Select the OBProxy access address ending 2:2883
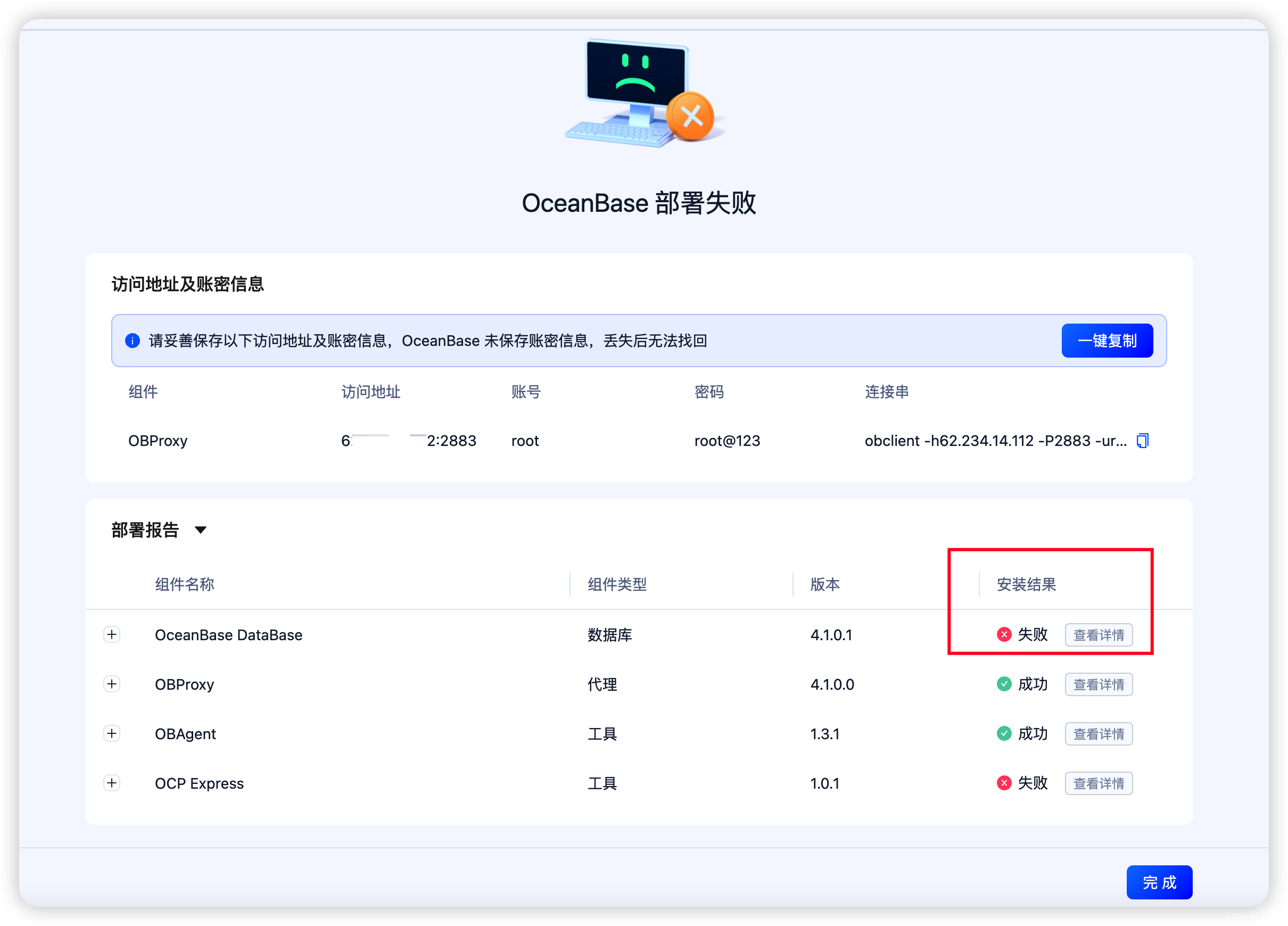 (x=408, y=441)
